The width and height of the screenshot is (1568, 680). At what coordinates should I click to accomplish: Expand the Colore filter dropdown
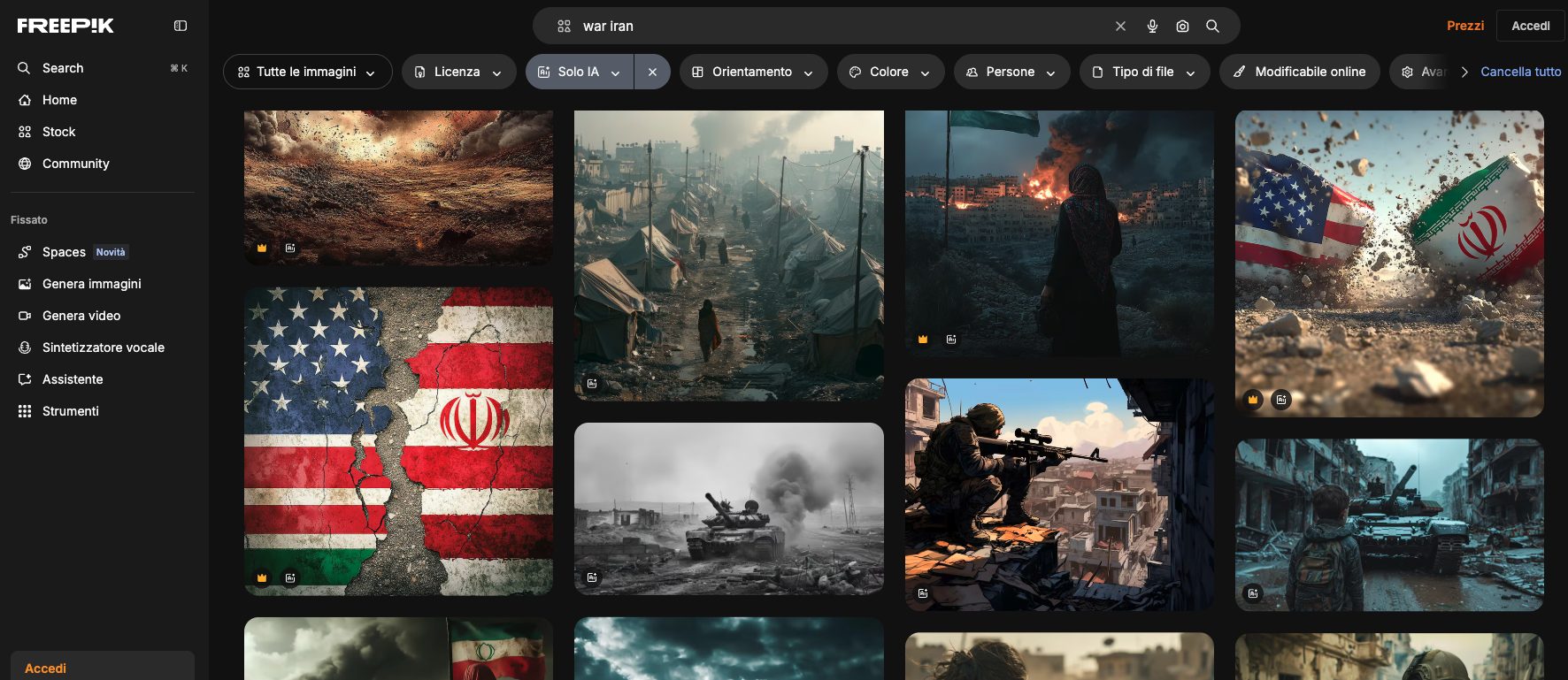pyautogui.click(x=891, y=72)
